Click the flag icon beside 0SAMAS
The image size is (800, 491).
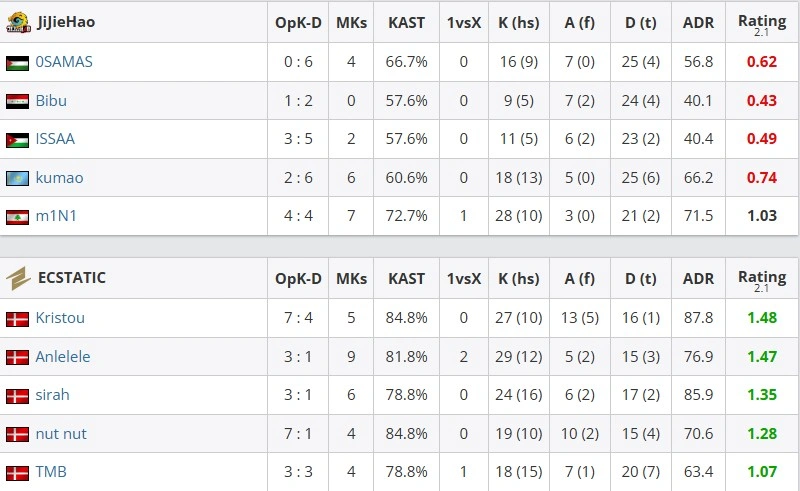pos(17,63)
